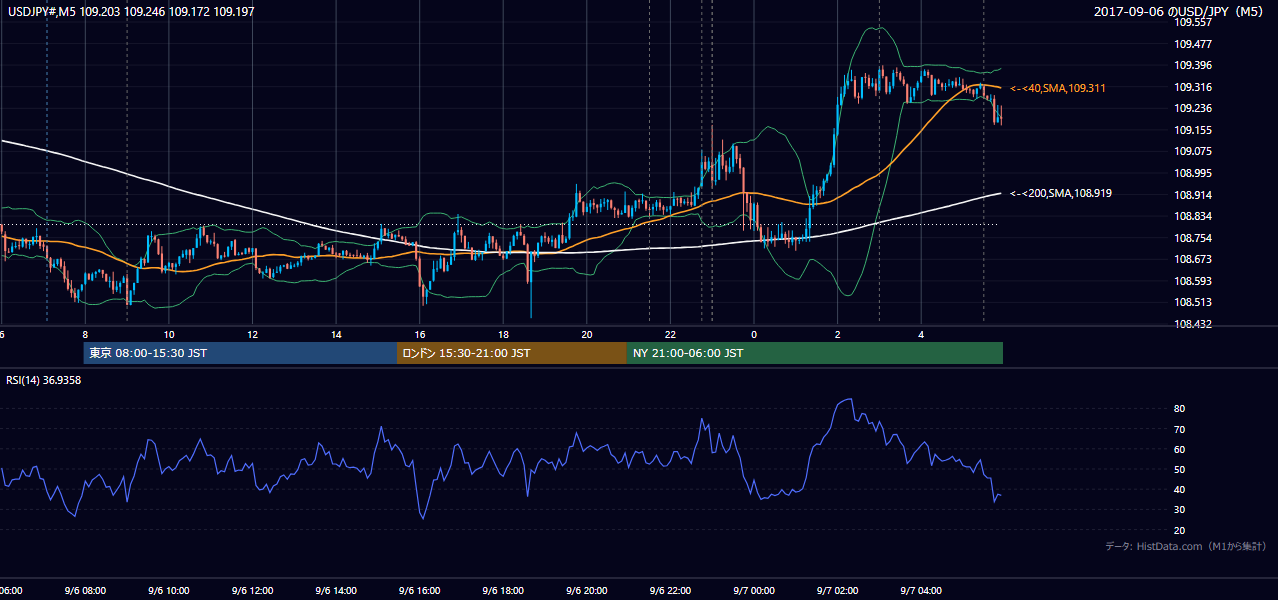Click RSI scale value 70
This screenshot has height=600, width=1278.
[x=1180, y=429]
